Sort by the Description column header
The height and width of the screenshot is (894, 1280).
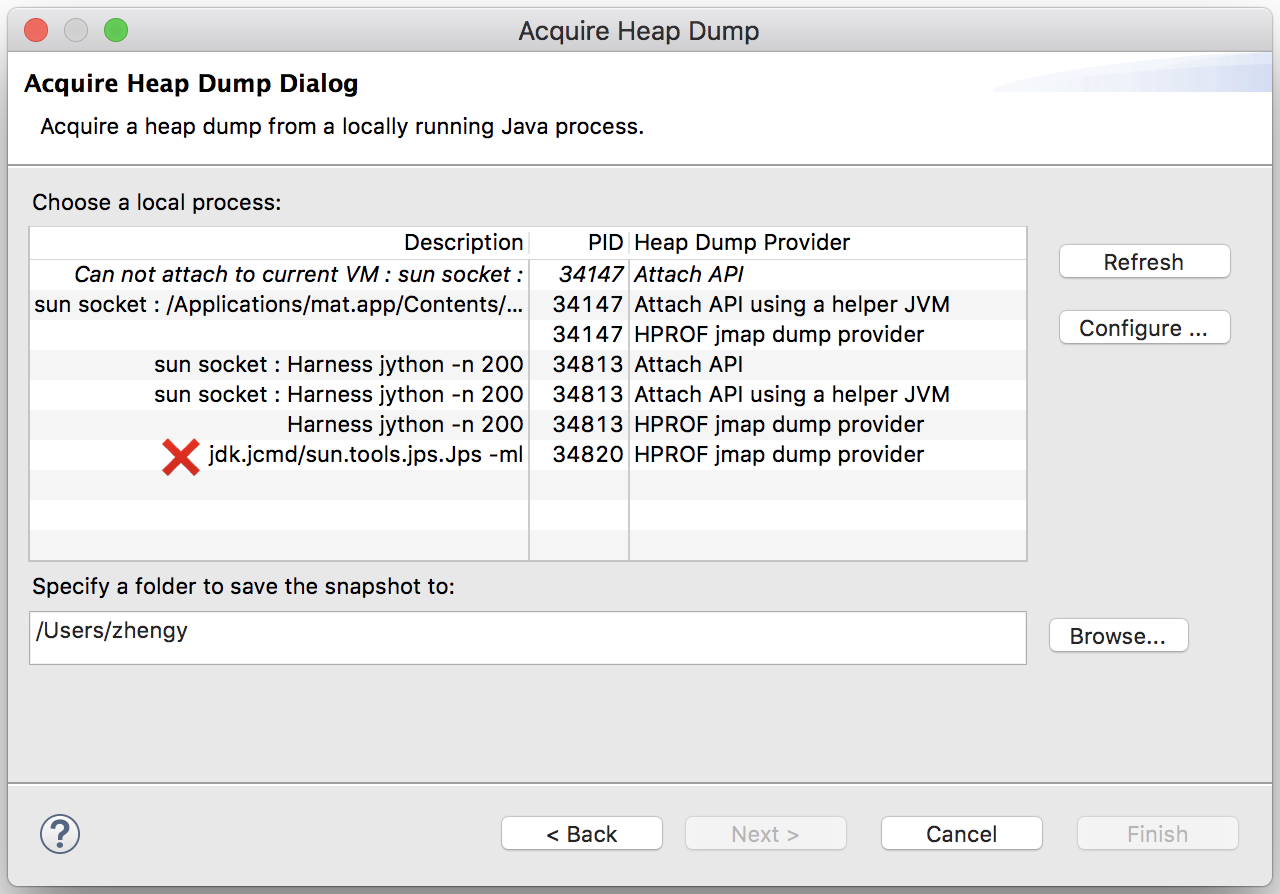(x=462, y=242)
